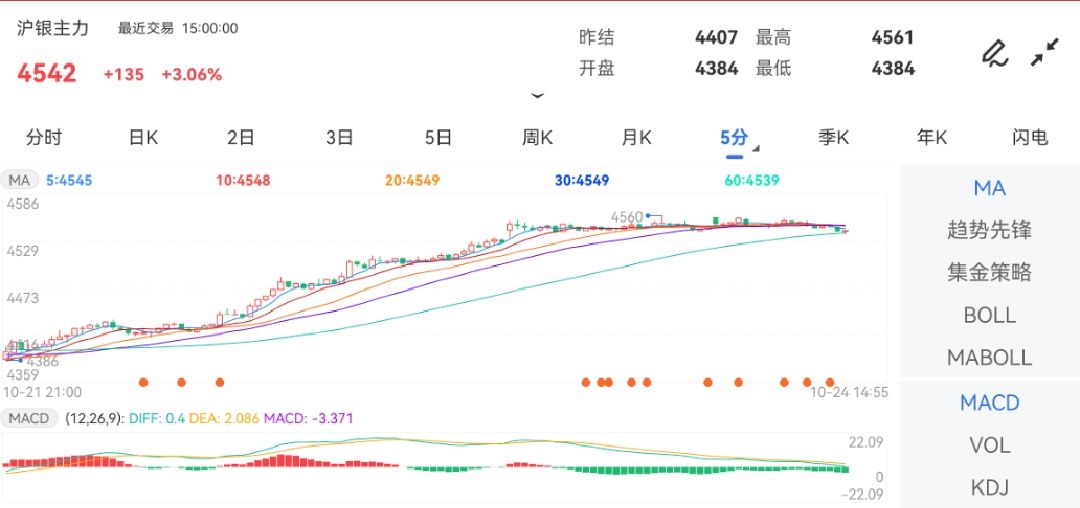1080x508 pixels.
Task: Click the 10-21 21:00 start date label
Action: coord(43,392)
